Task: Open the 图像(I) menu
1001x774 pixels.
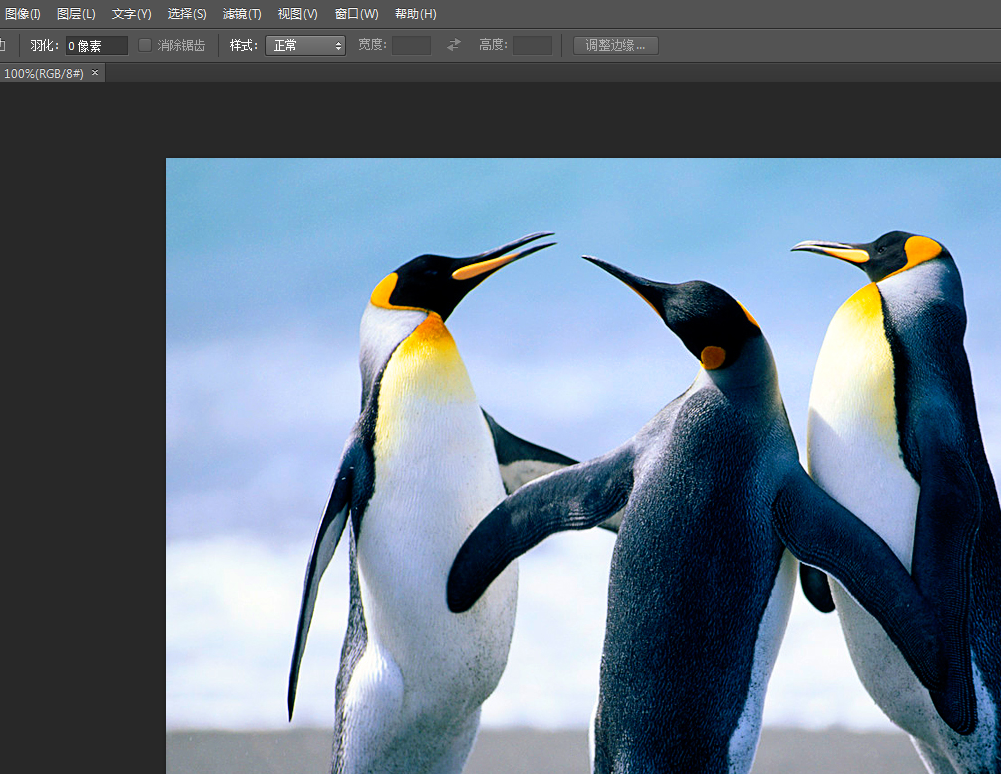Action: tap(22, 14)
